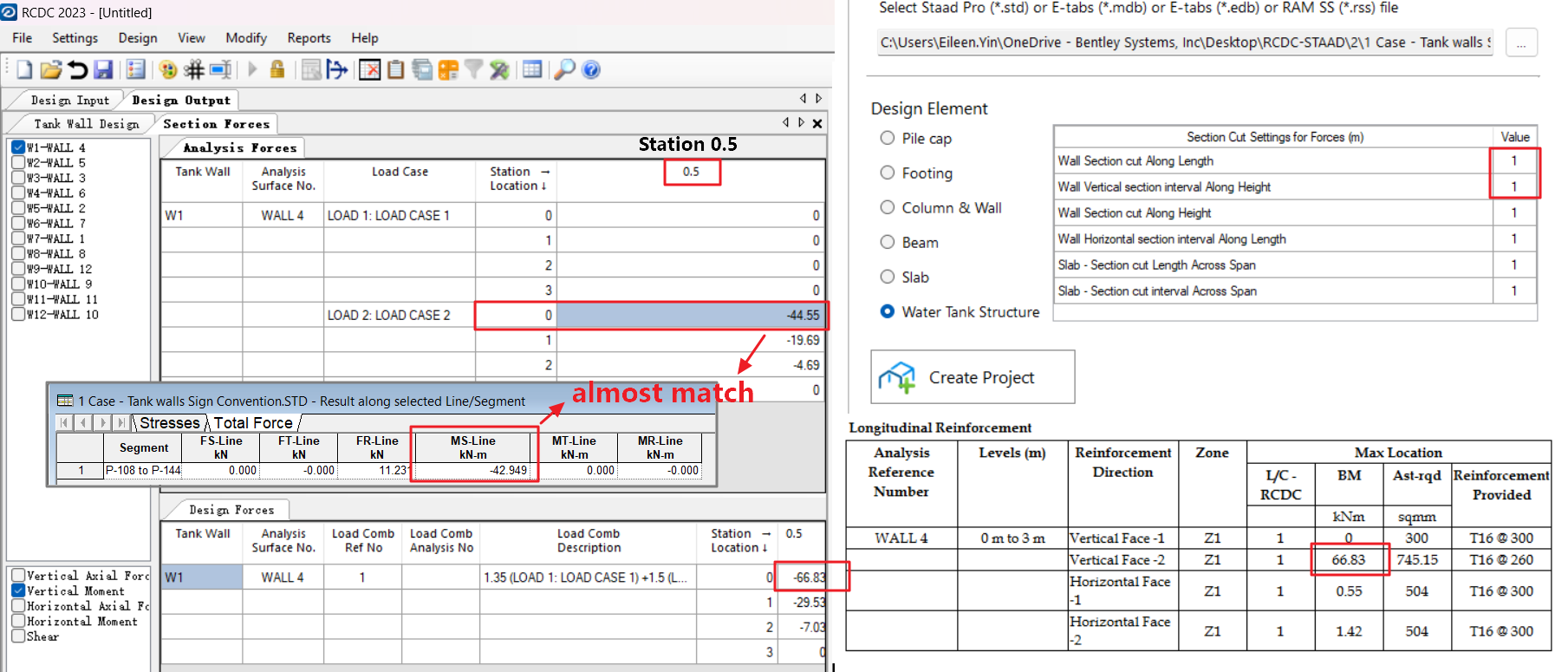The width and height of the screenshot is (1568, 672).
Task: Check the W2-WALL 5 checkbox
Action: click(x=18, y=162)
